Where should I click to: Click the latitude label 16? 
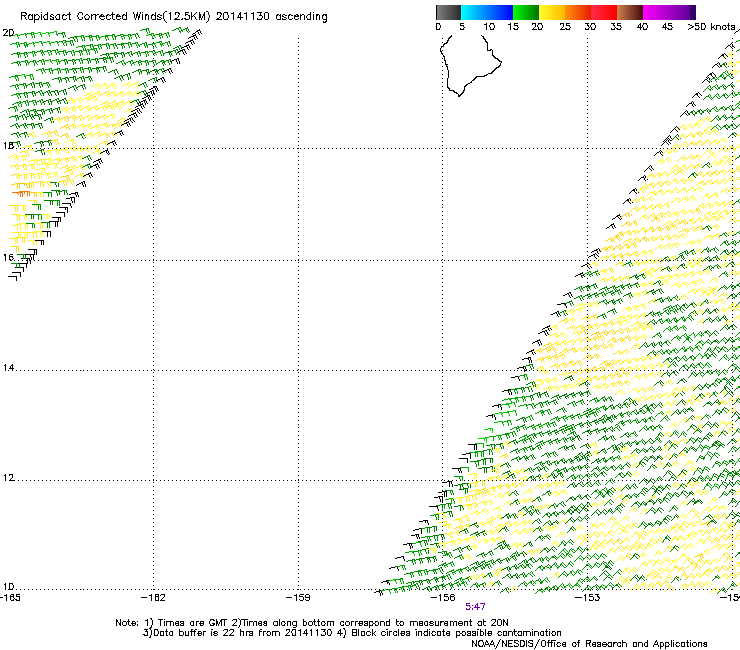click(8, 257)
